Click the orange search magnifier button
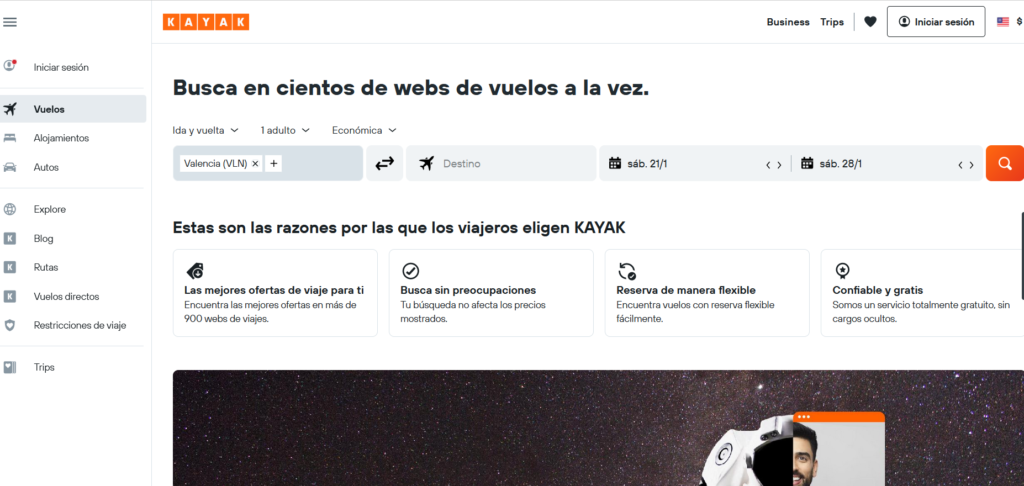The width and height of the screenshot is (1024, 486). click(x=1004, y=163)
